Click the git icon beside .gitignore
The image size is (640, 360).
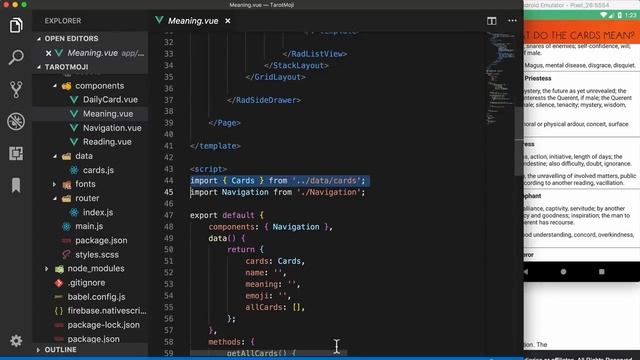pos(59,283)
